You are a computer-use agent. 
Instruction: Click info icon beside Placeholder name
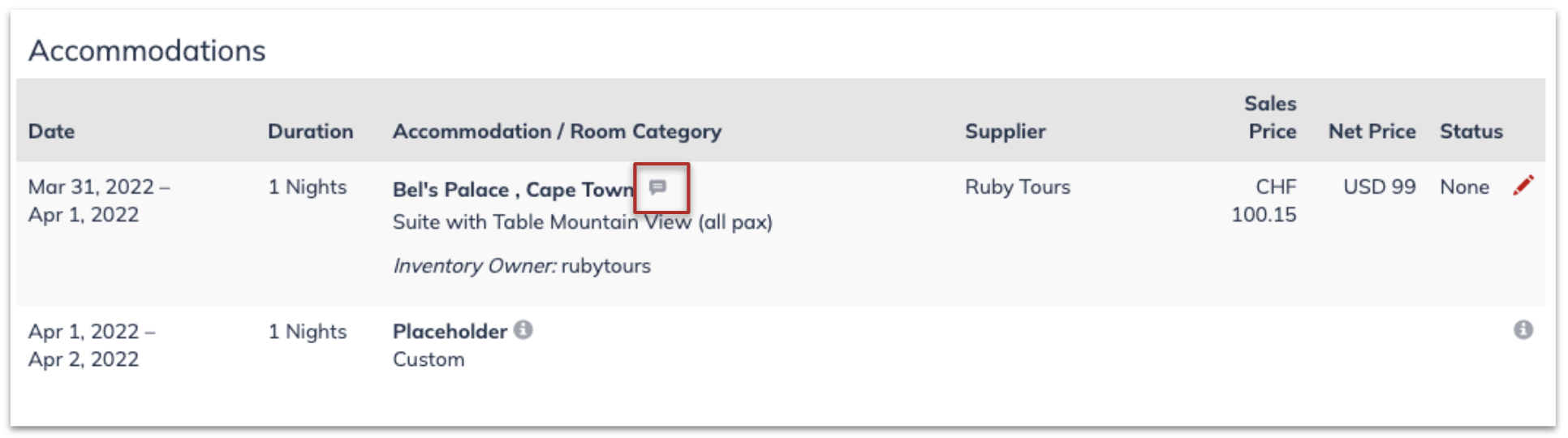[x=523, y=329]
